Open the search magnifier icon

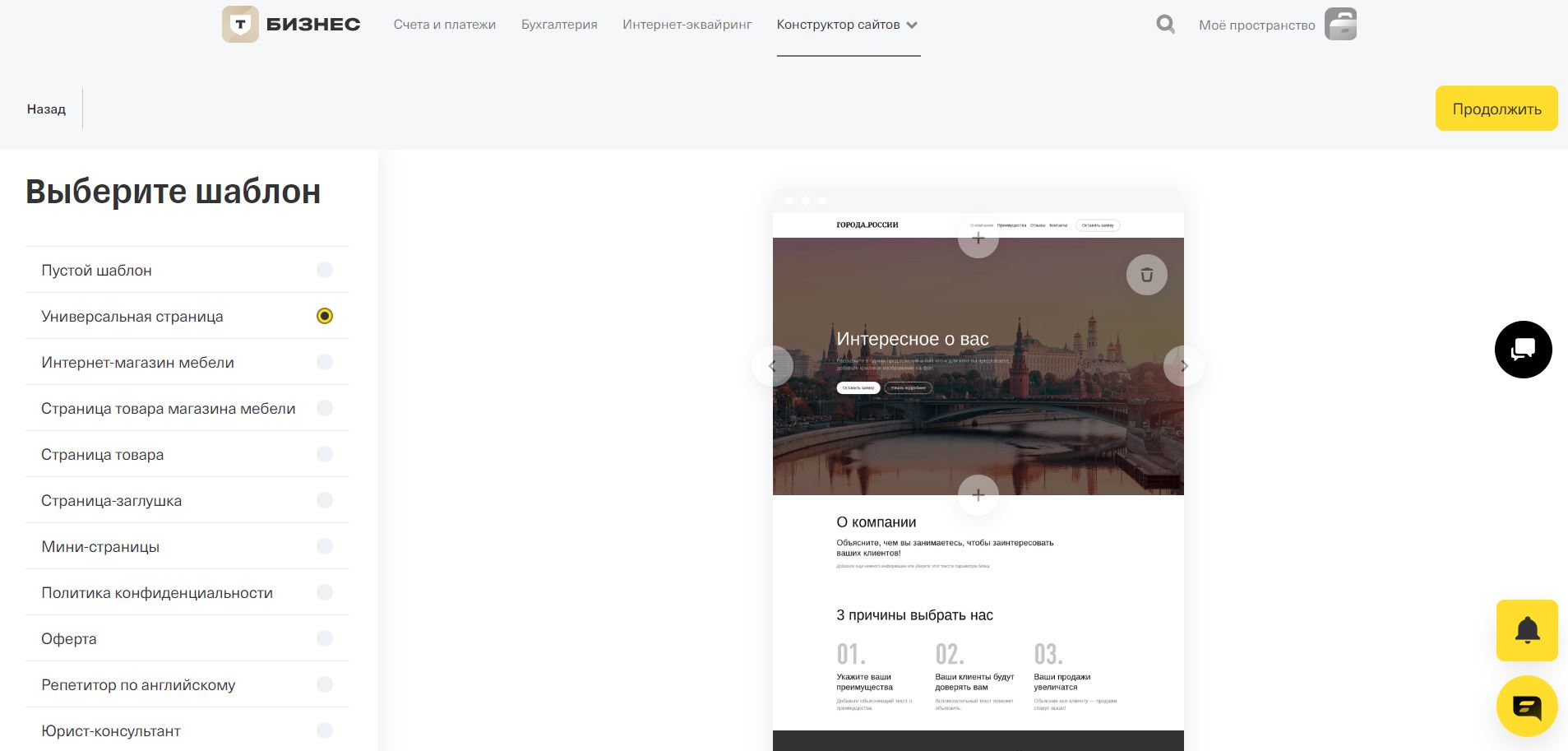1165,25
